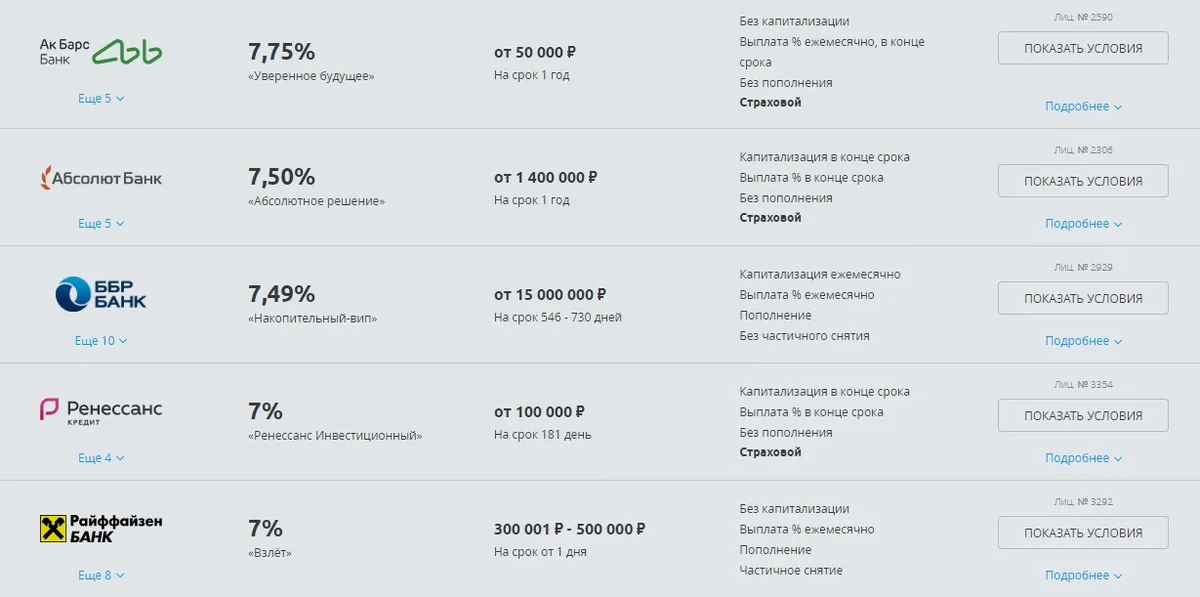1200x597 pixels.
Task: Expand Еще 4 under Ренессанс Кредит
Action: pos(100,458)
